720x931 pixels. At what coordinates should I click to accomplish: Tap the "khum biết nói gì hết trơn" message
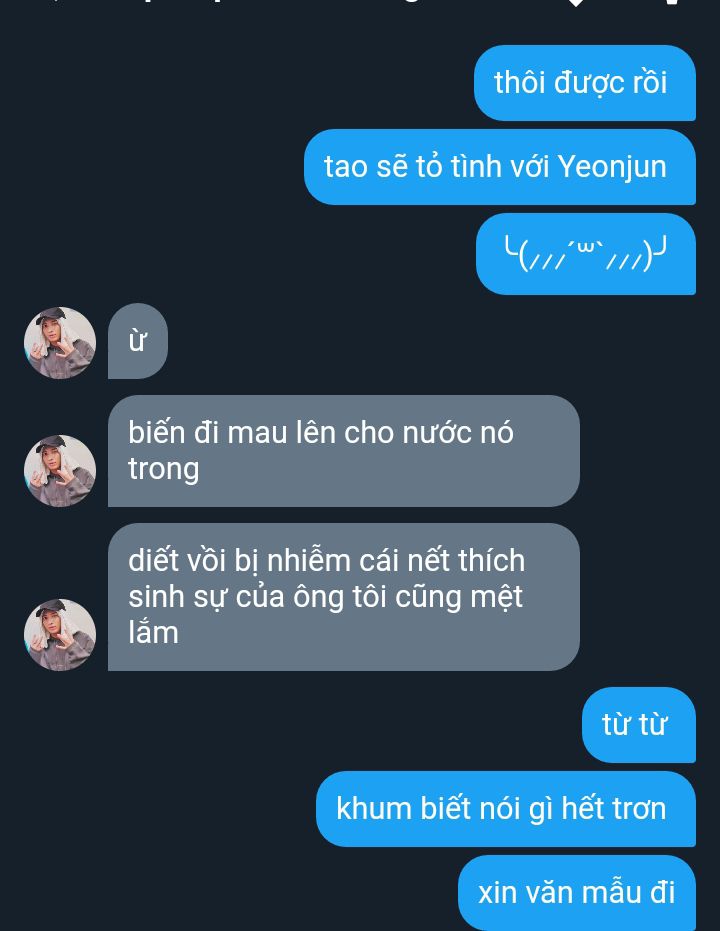(506, 809)
